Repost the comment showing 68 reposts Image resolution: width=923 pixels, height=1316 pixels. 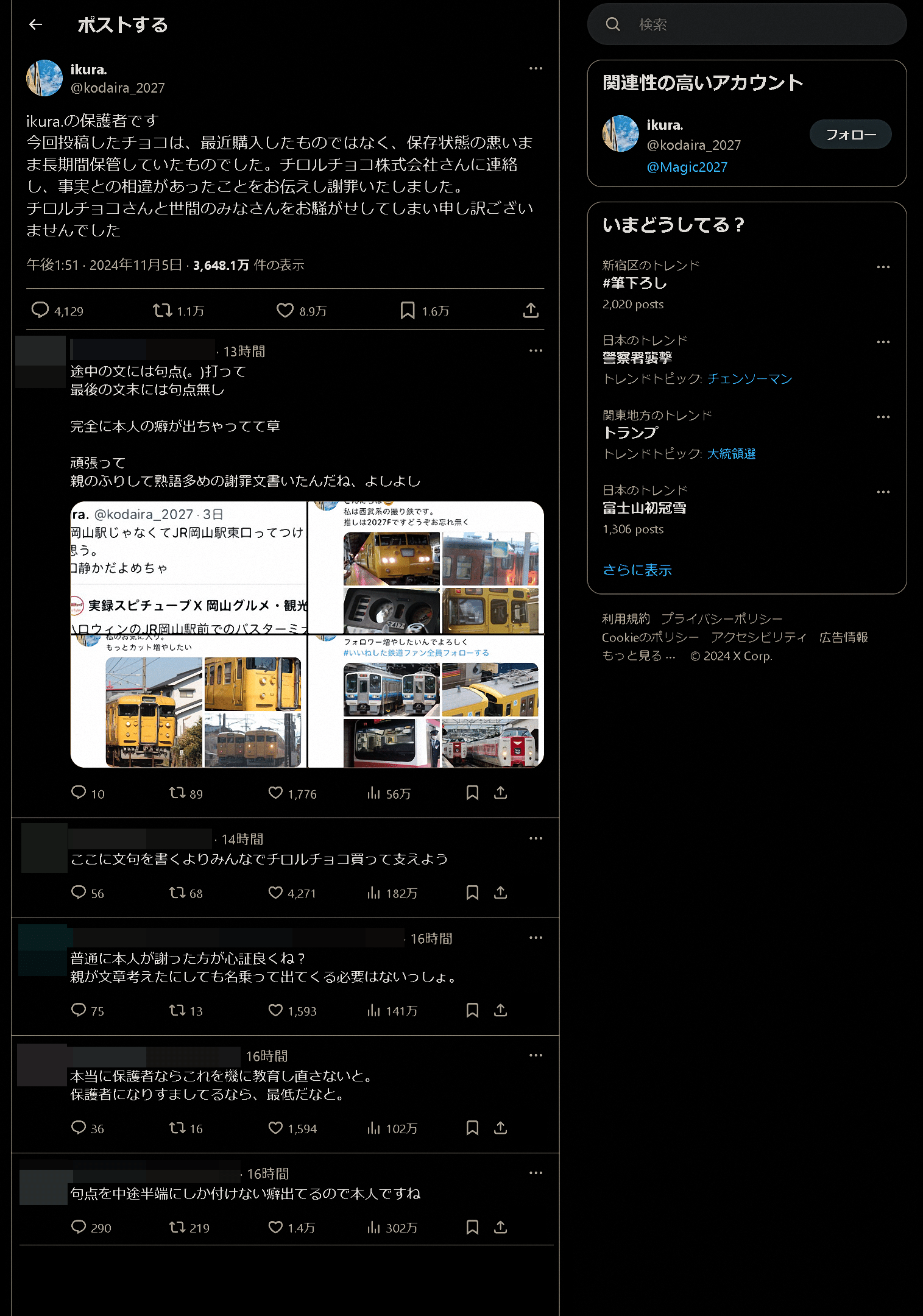pos(177,893)
